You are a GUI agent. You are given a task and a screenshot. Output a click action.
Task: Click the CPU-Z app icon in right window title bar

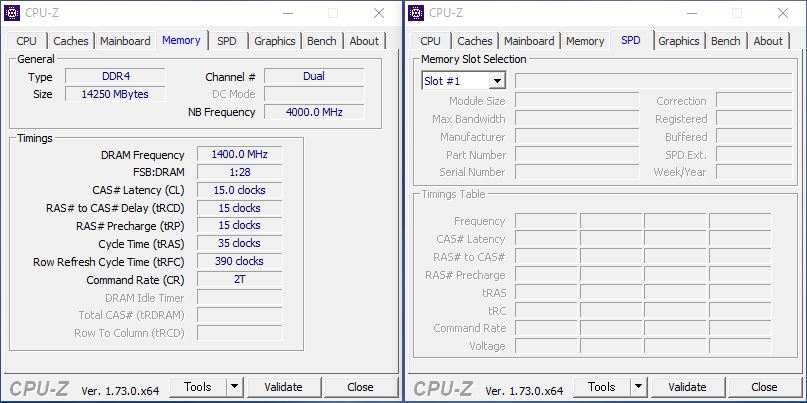click(416, 13)
